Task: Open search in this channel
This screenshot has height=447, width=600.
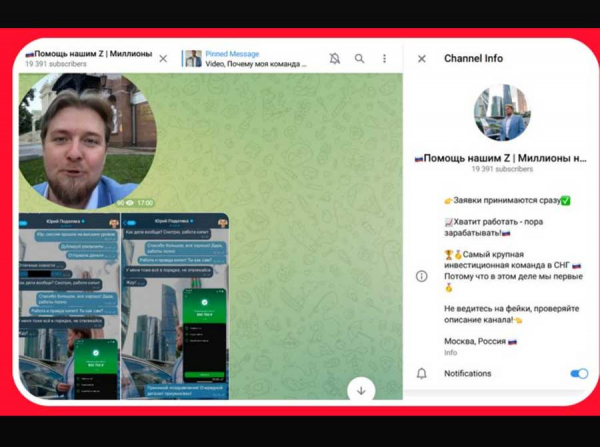Action: 360,59
